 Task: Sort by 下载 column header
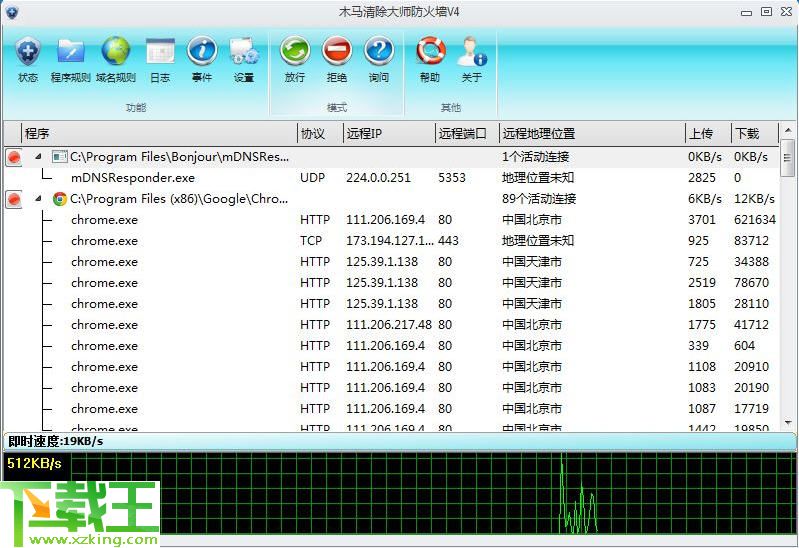[754, 134]
